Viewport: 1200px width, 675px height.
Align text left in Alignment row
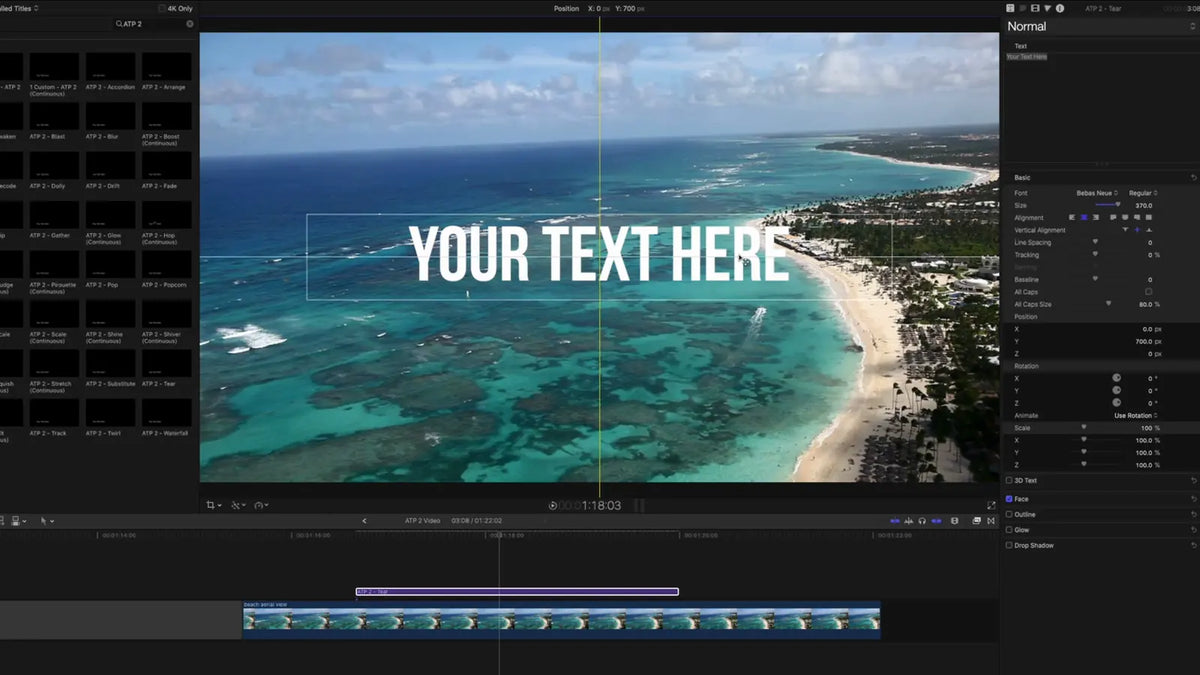[x=1072, y=217]
